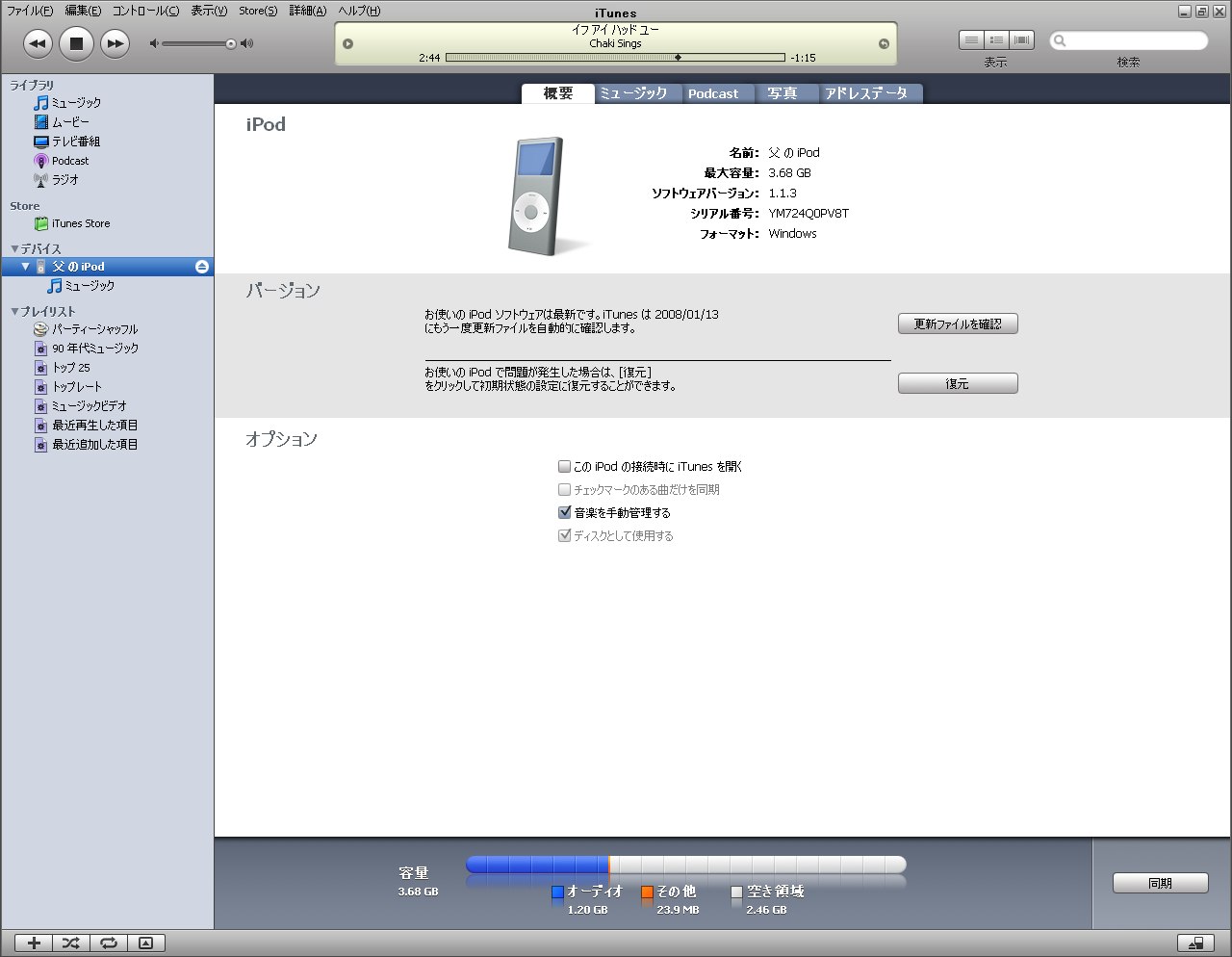Switch to album grouped view
The width and height of the screenshot is (1232, 957).
996,39
